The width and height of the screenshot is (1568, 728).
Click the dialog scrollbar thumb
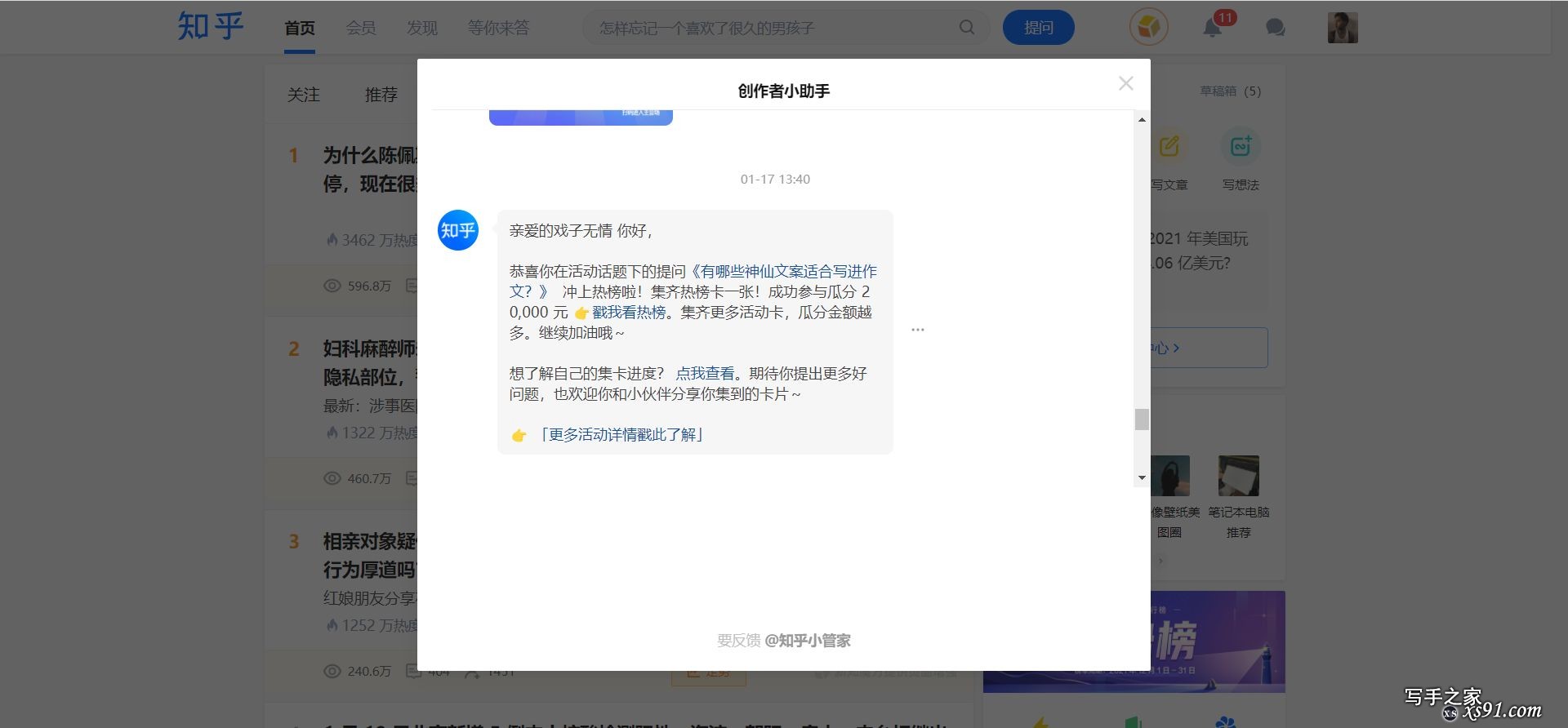[1142, 419]
